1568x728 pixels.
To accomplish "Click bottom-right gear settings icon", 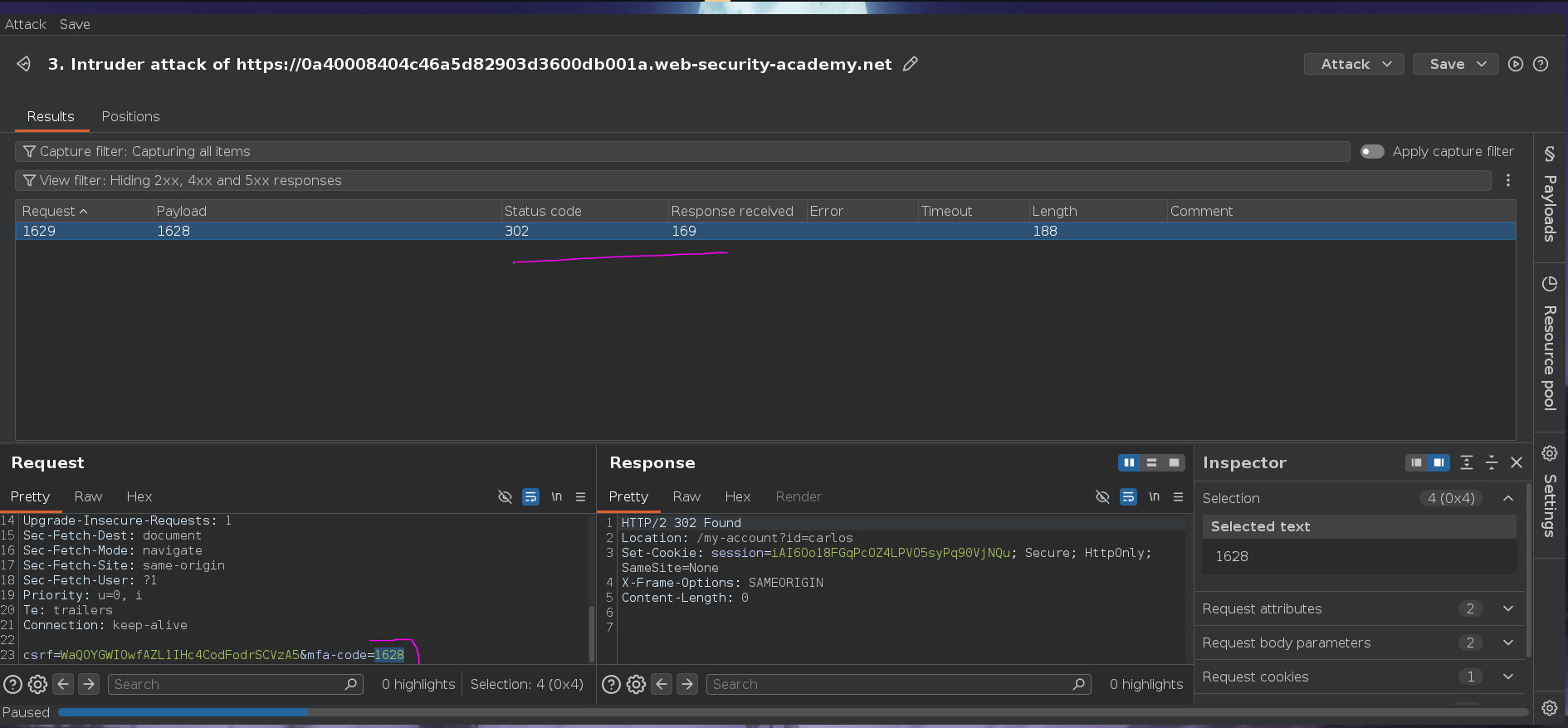I will pyautogui.click(x=1550, y=707).
